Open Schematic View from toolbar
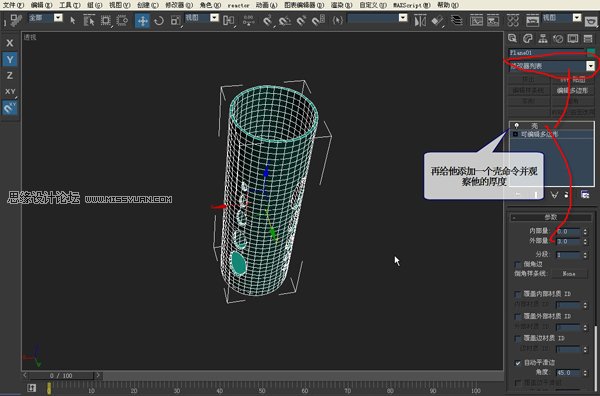Image resolution: width=600 pixels, height=396 pixels. click(492, 20)
